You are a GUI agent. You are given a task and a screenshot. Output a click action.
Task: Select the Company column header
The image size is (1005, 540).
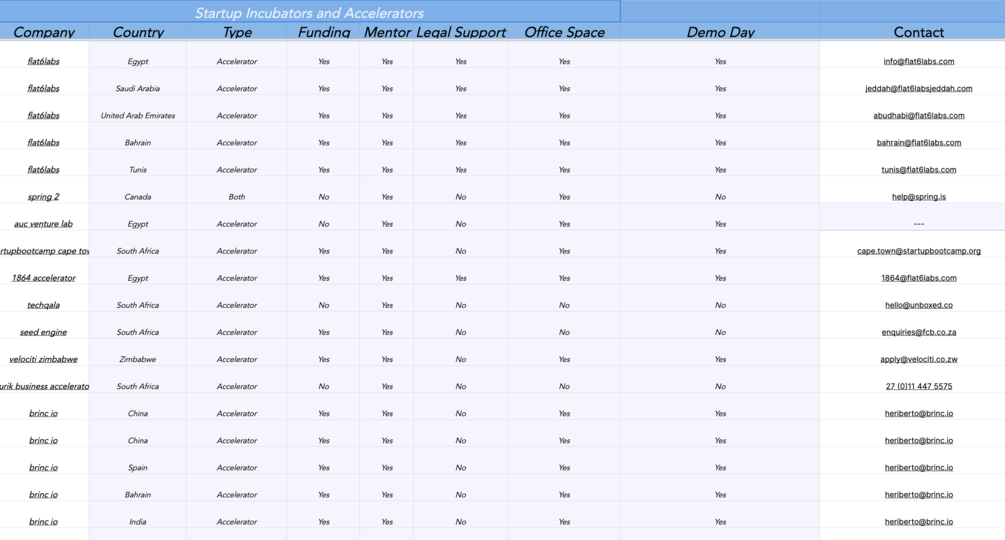(44, 32)
